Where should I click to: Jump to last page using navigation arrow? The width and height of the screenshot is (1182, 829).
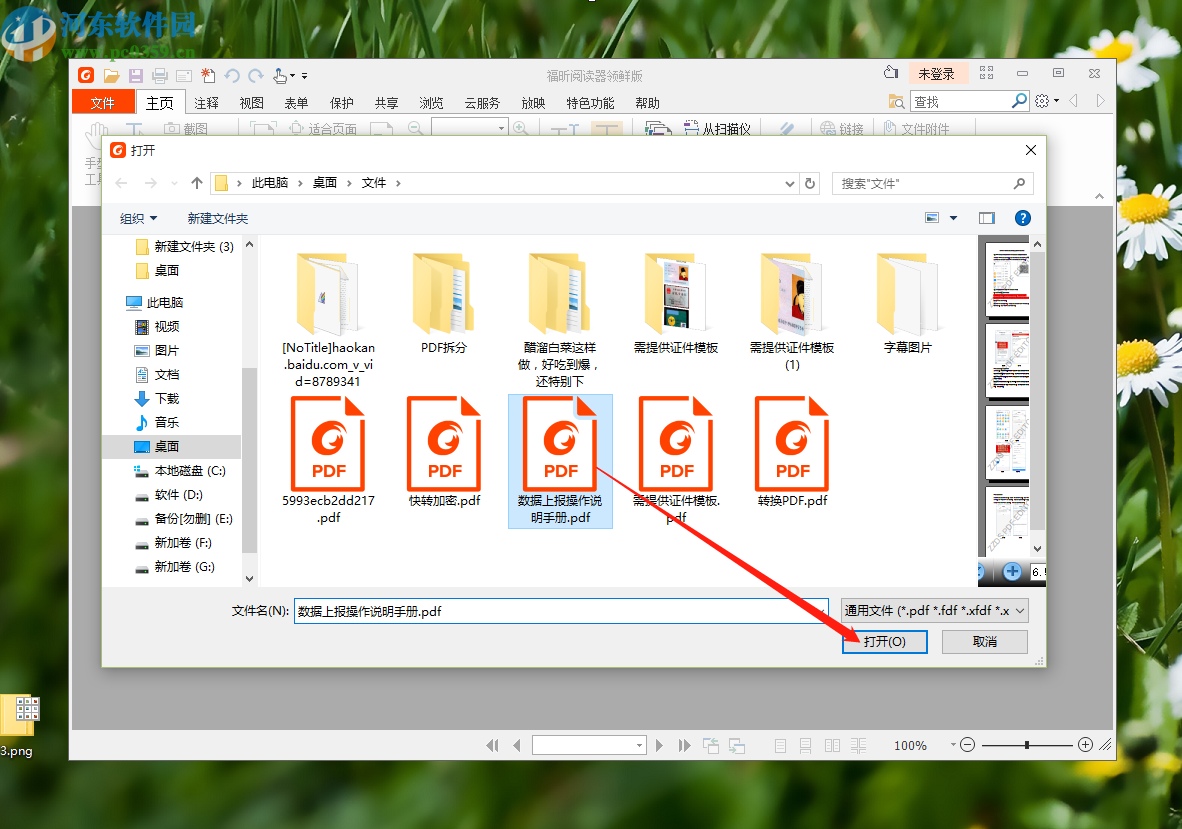684,745
